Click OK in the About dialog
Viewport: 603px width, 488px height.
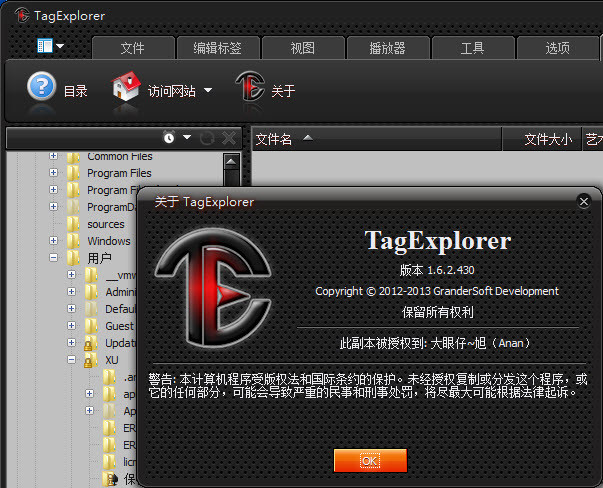tap(370, 460)
